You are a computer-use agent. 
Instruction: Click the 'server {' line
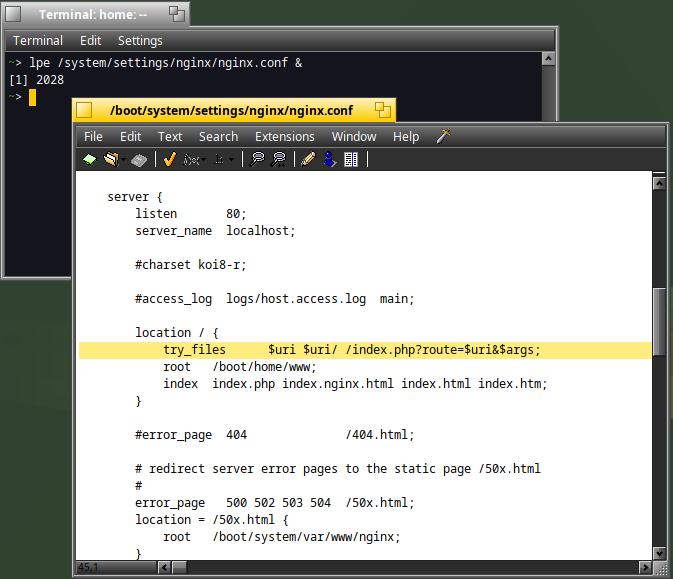(135, 197)
